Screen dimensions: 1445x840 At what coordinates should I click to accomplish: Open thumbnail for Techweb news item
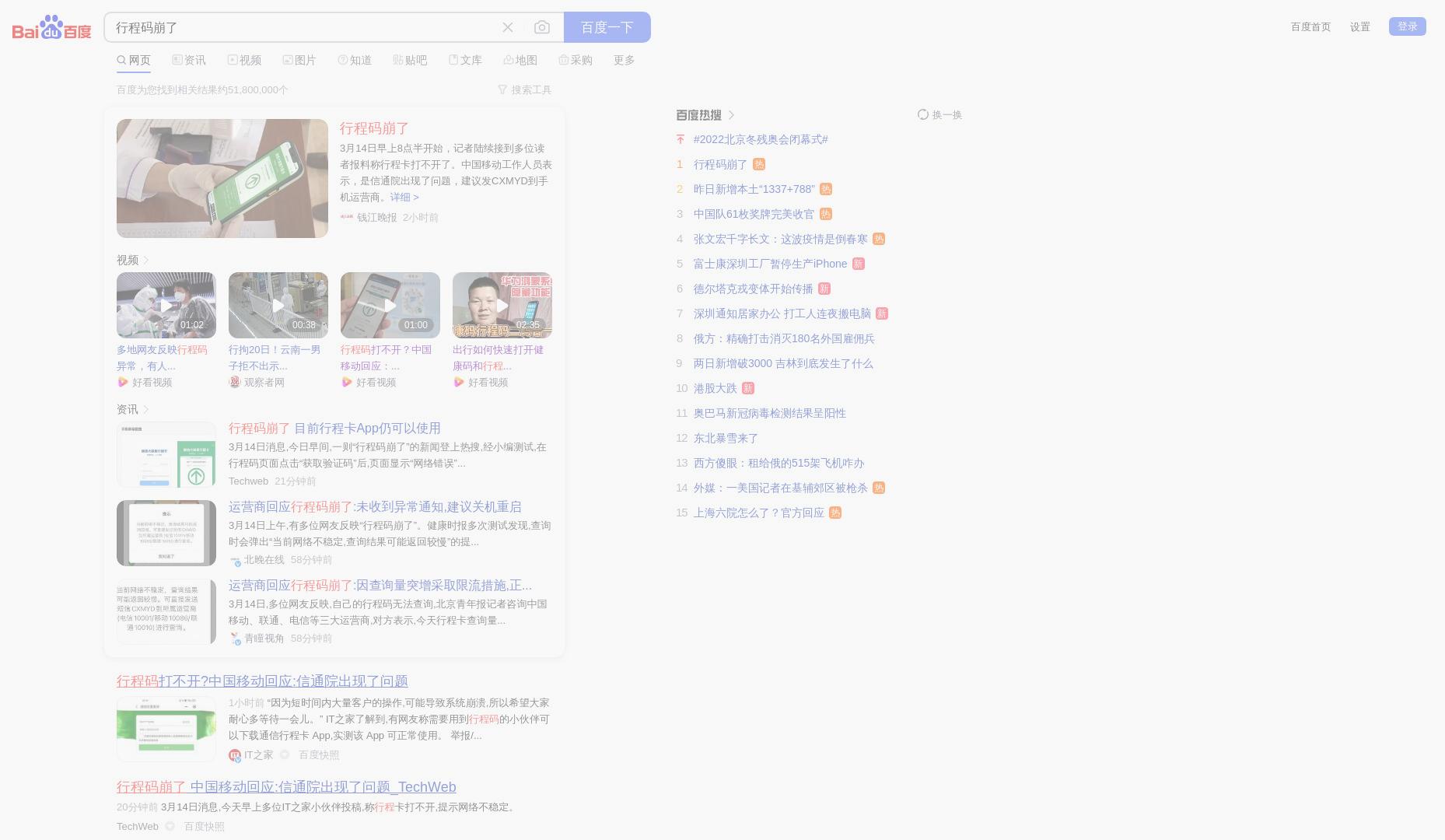point(166,455)
